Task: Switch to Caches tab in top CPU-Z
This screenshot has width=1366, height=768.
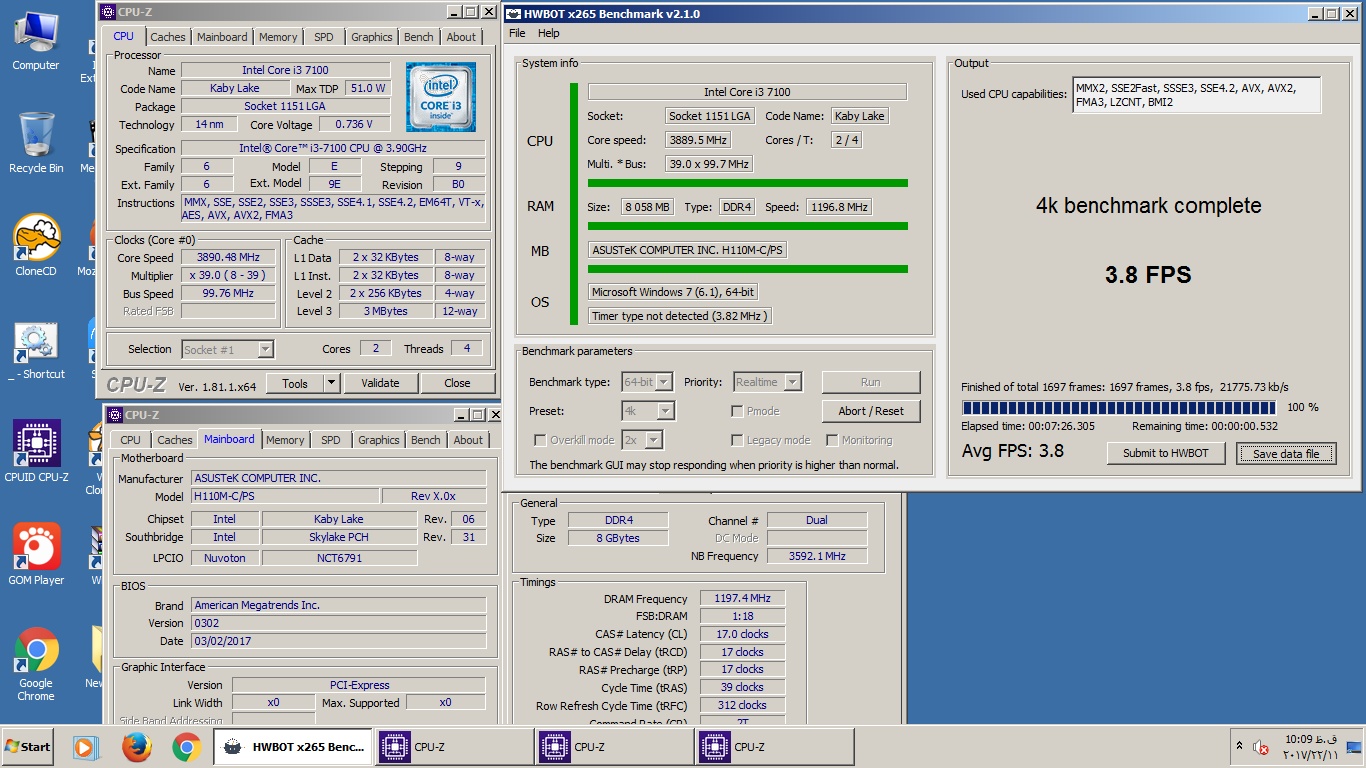Action: pos(168,37)
